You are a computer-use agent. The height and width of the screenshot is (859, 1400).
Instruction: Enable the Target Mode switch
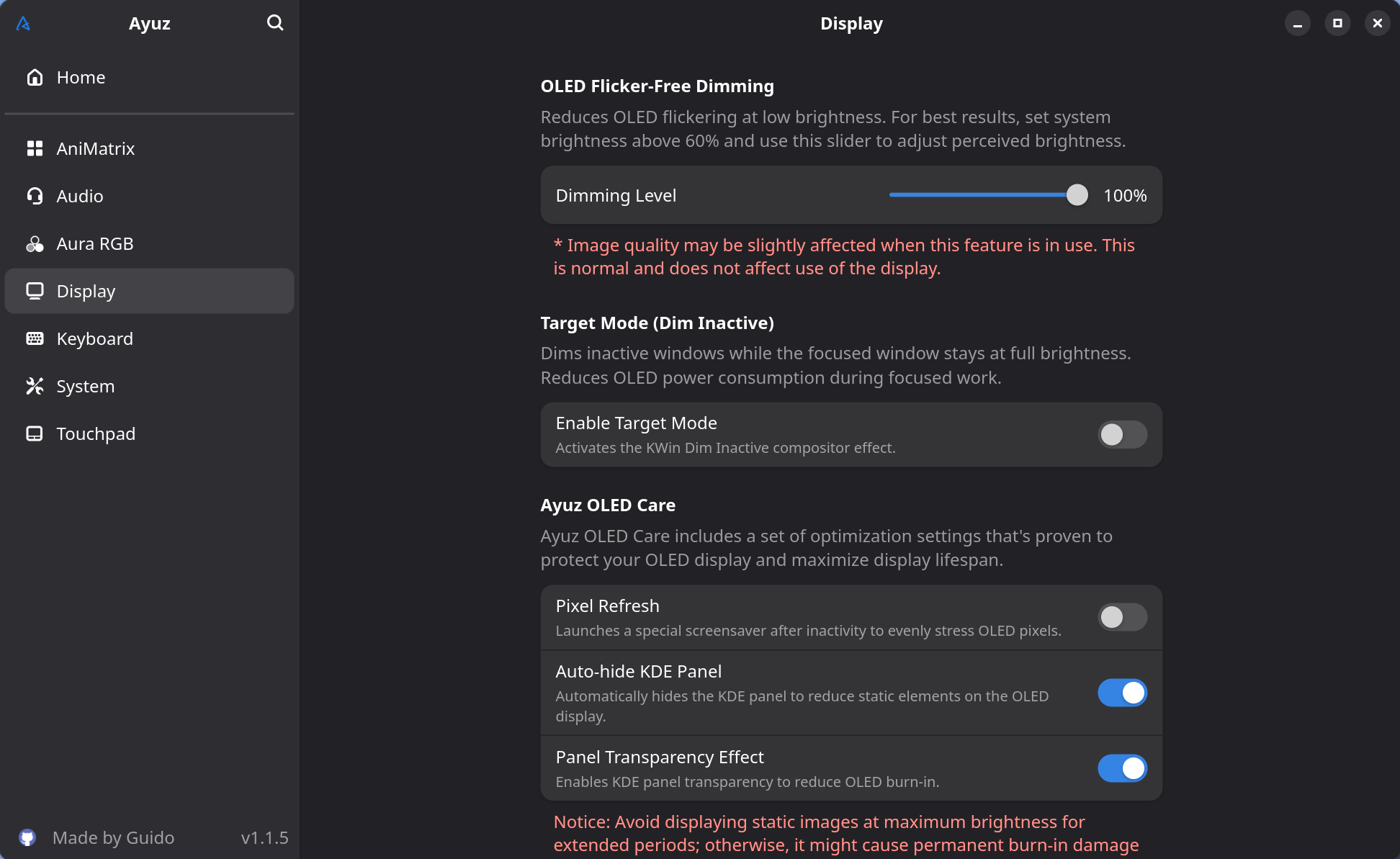pos(1122,434)
